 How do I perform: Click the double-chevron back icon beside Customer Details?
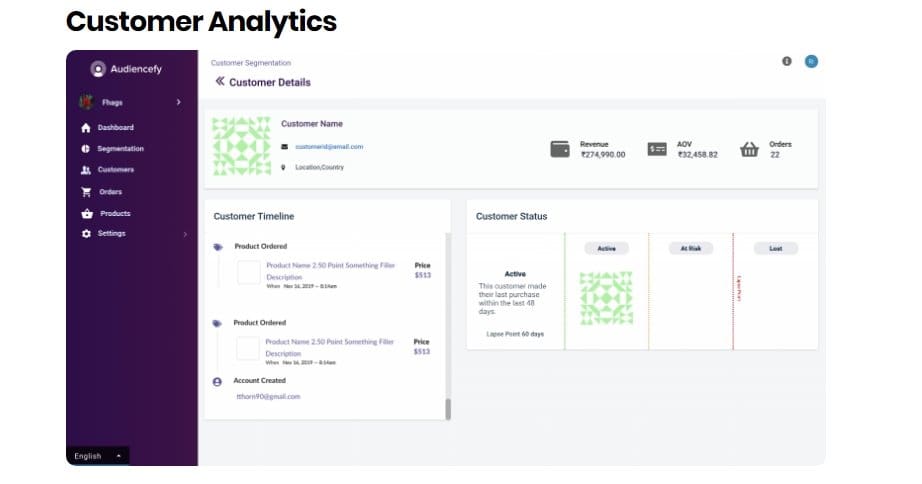tap(220, 82)
